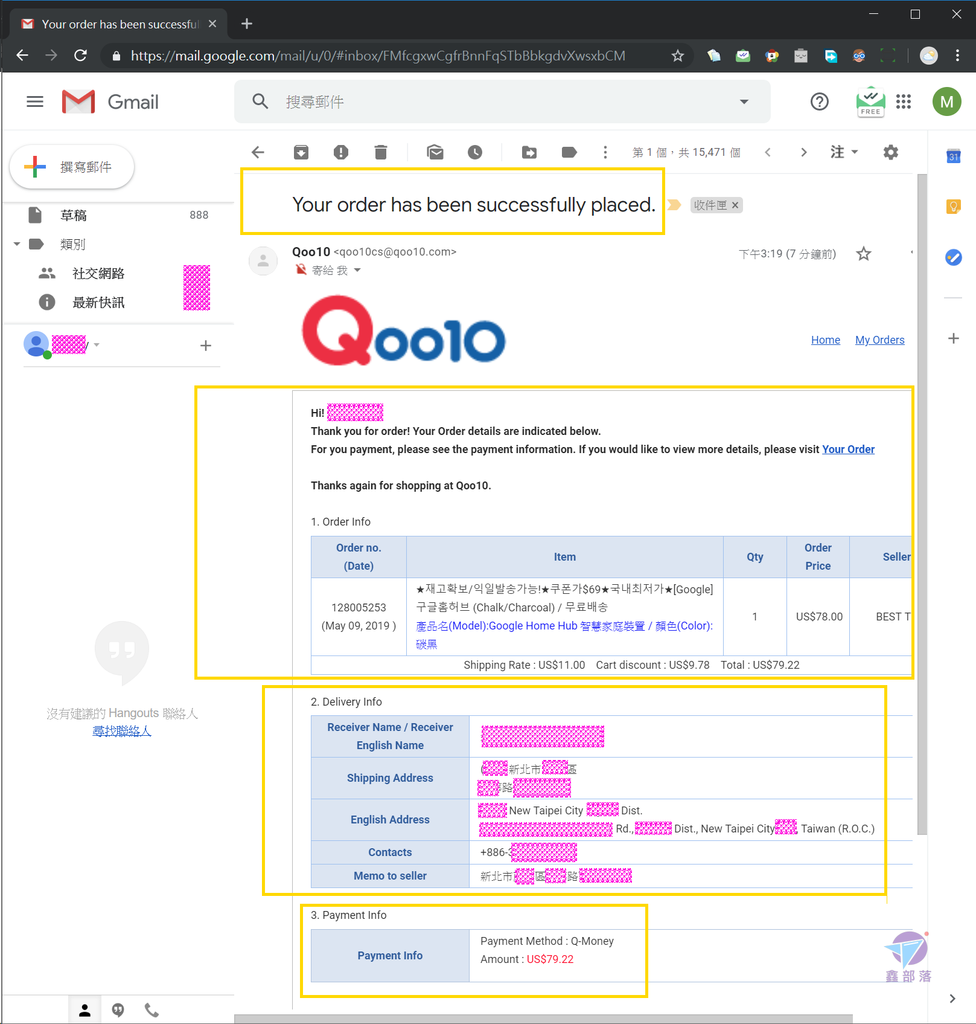
Task: Click the red amount US$79.22
Action: click(550, 959)
